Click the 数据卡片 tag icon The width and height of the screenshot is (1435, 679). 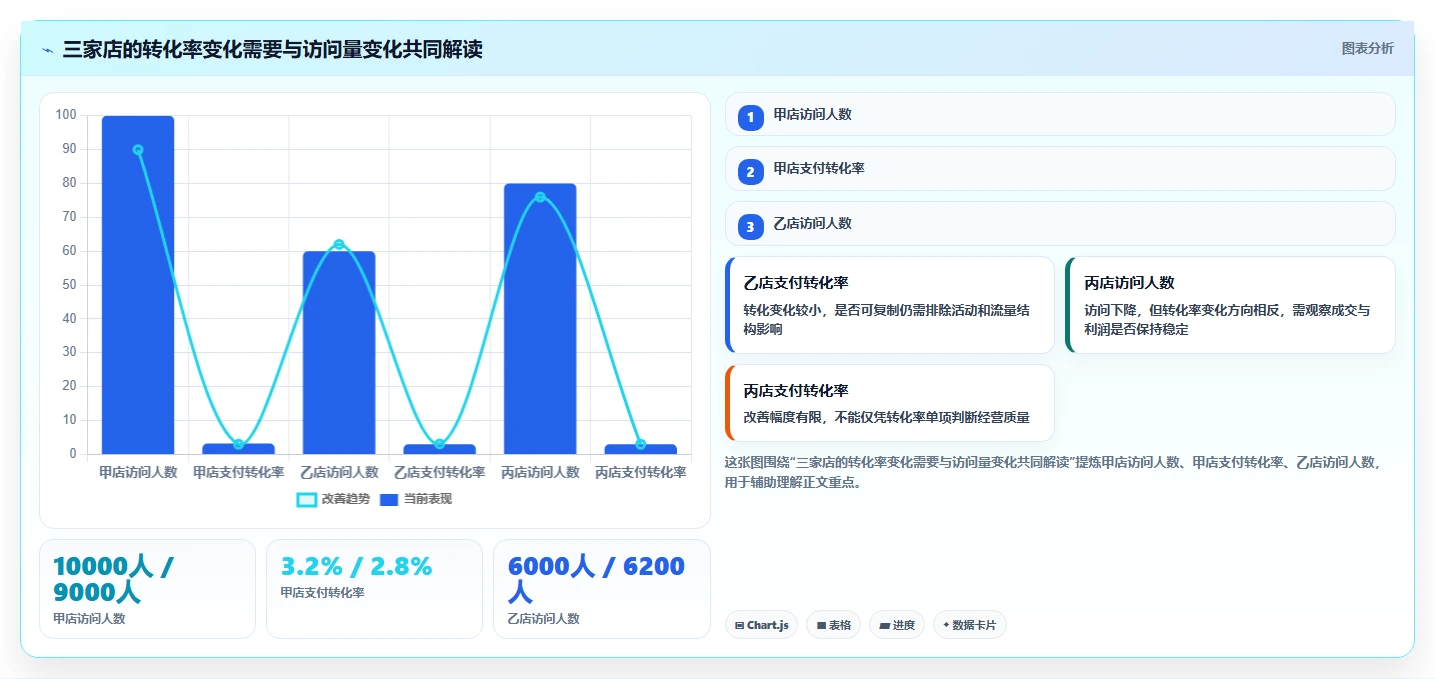946,625
